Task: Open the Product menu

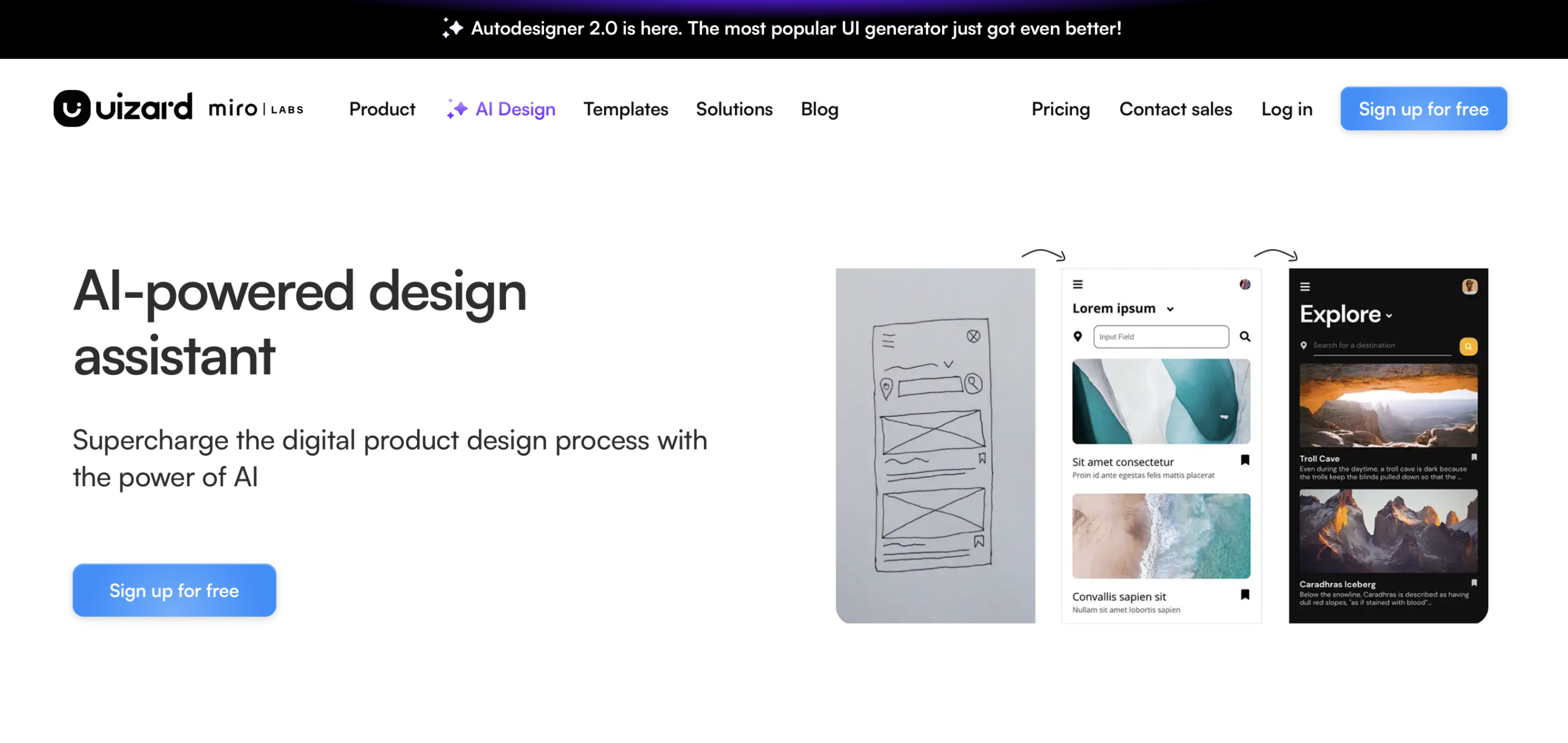Action: pyautogui.click(x=382, y=109)
